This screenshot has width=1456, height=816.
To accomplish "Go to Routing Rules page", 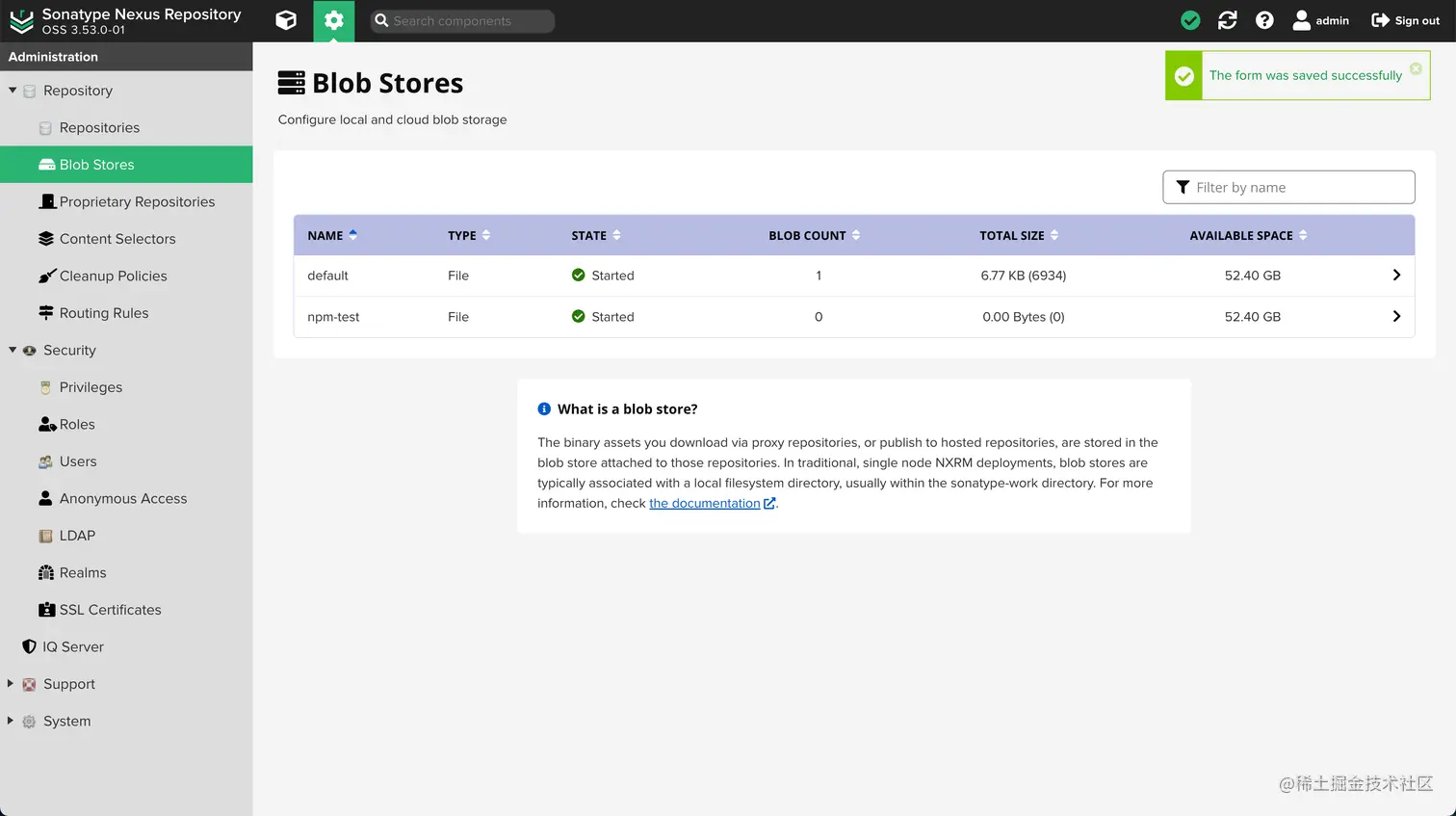I will 103,313.
